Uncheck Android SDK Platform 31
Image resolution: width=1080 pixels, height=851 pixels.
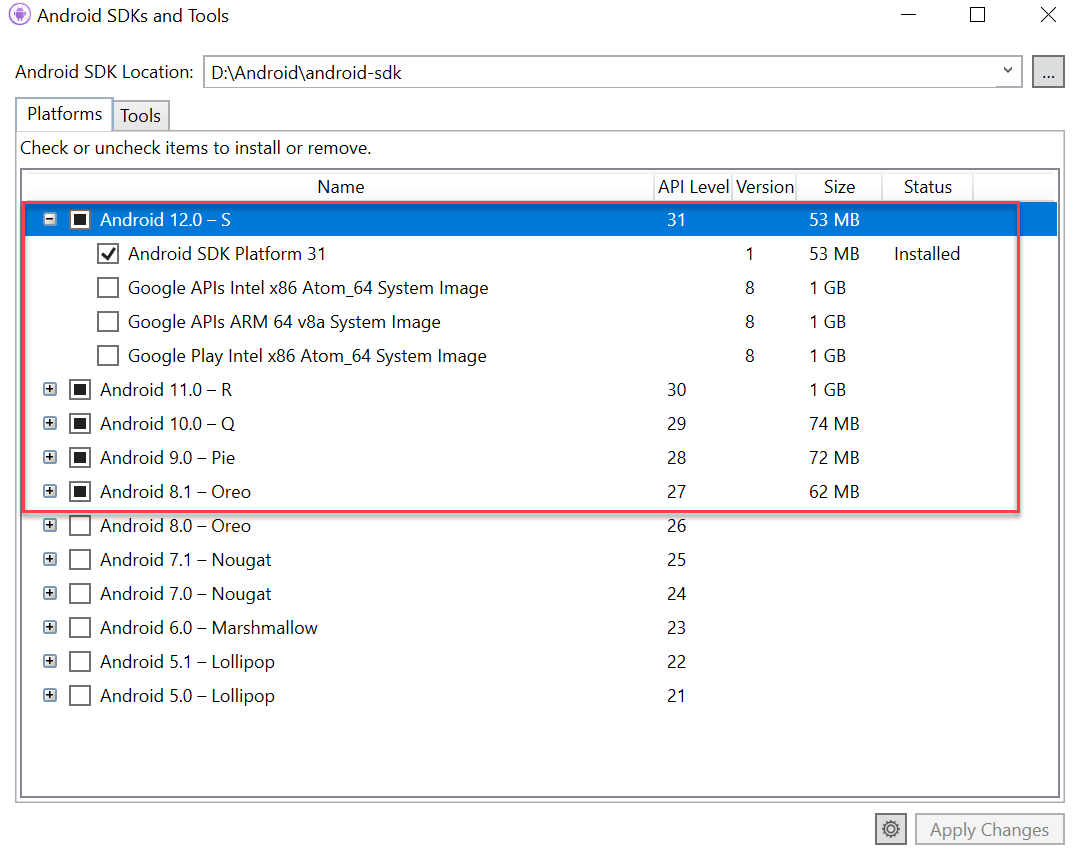point(108,253)
